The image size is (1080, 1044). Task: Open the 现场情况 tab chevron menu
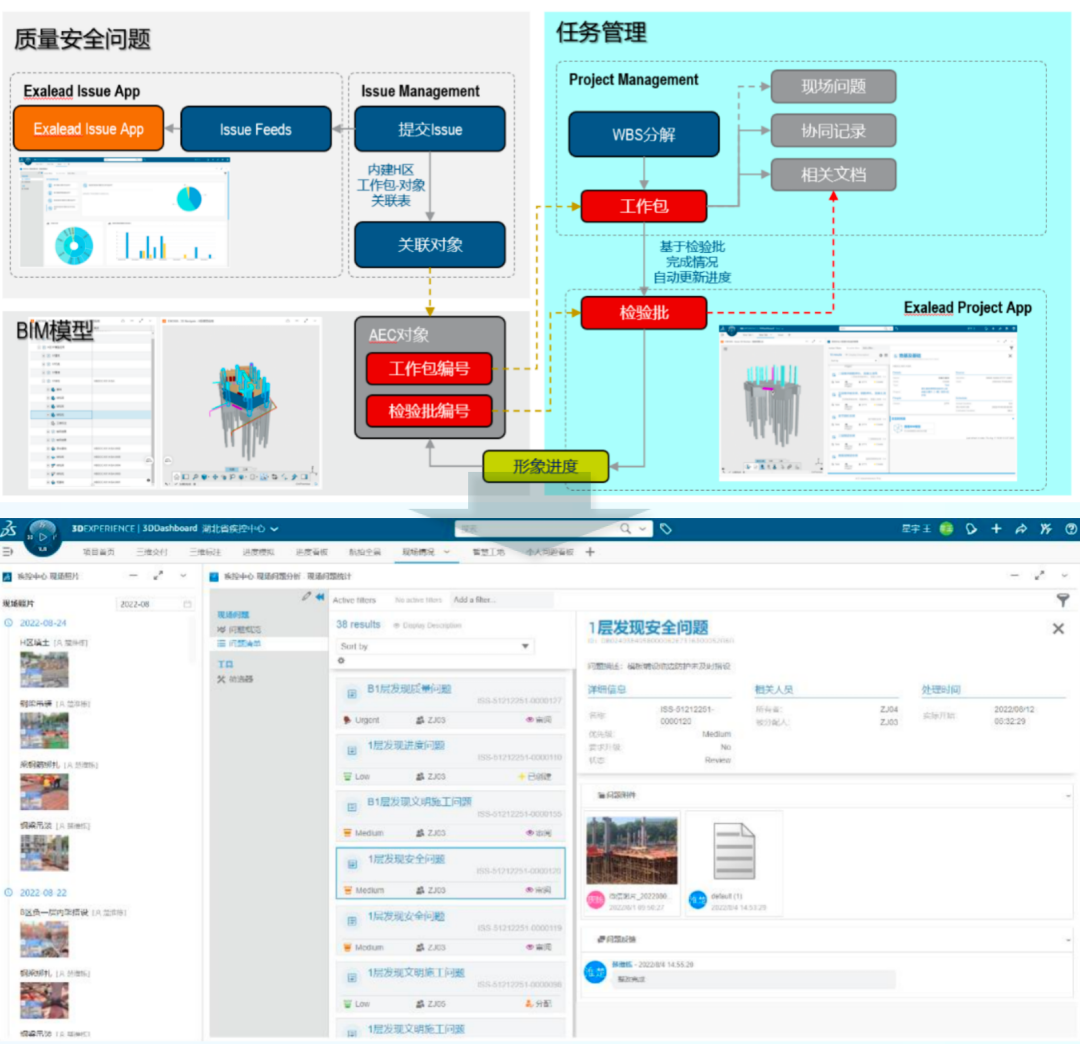coord(446,552)
